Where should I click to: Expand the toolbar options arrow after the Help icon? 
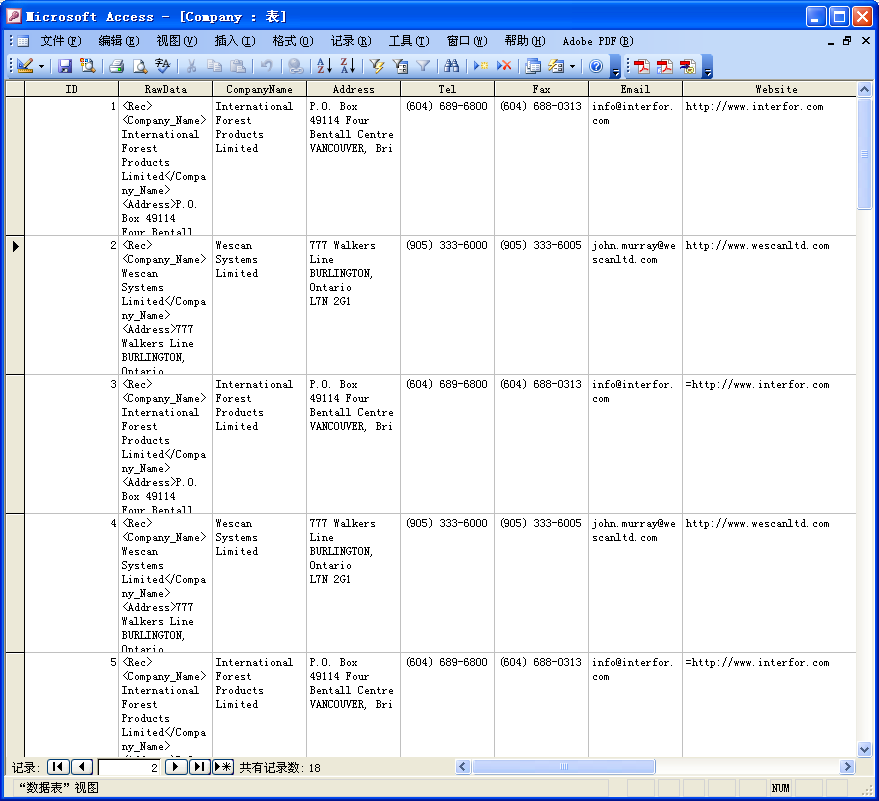[x=615, y=69]
